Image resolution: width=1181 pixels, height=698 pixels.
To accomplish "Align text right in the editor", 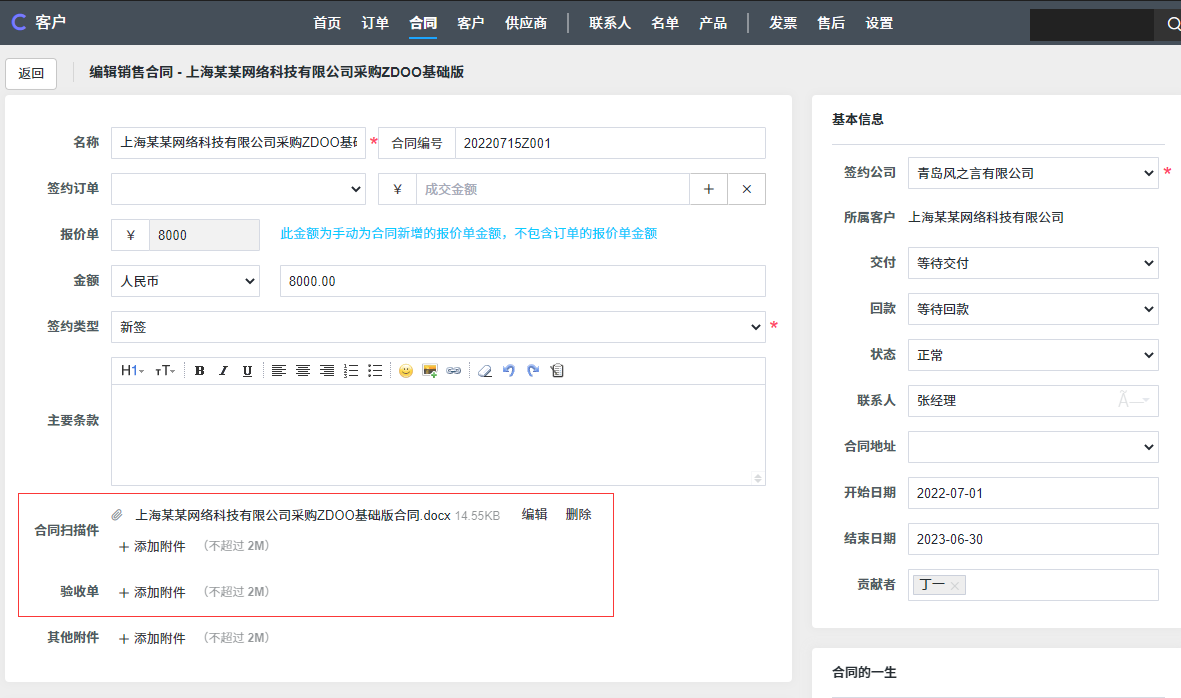I will tap(327, 370).
